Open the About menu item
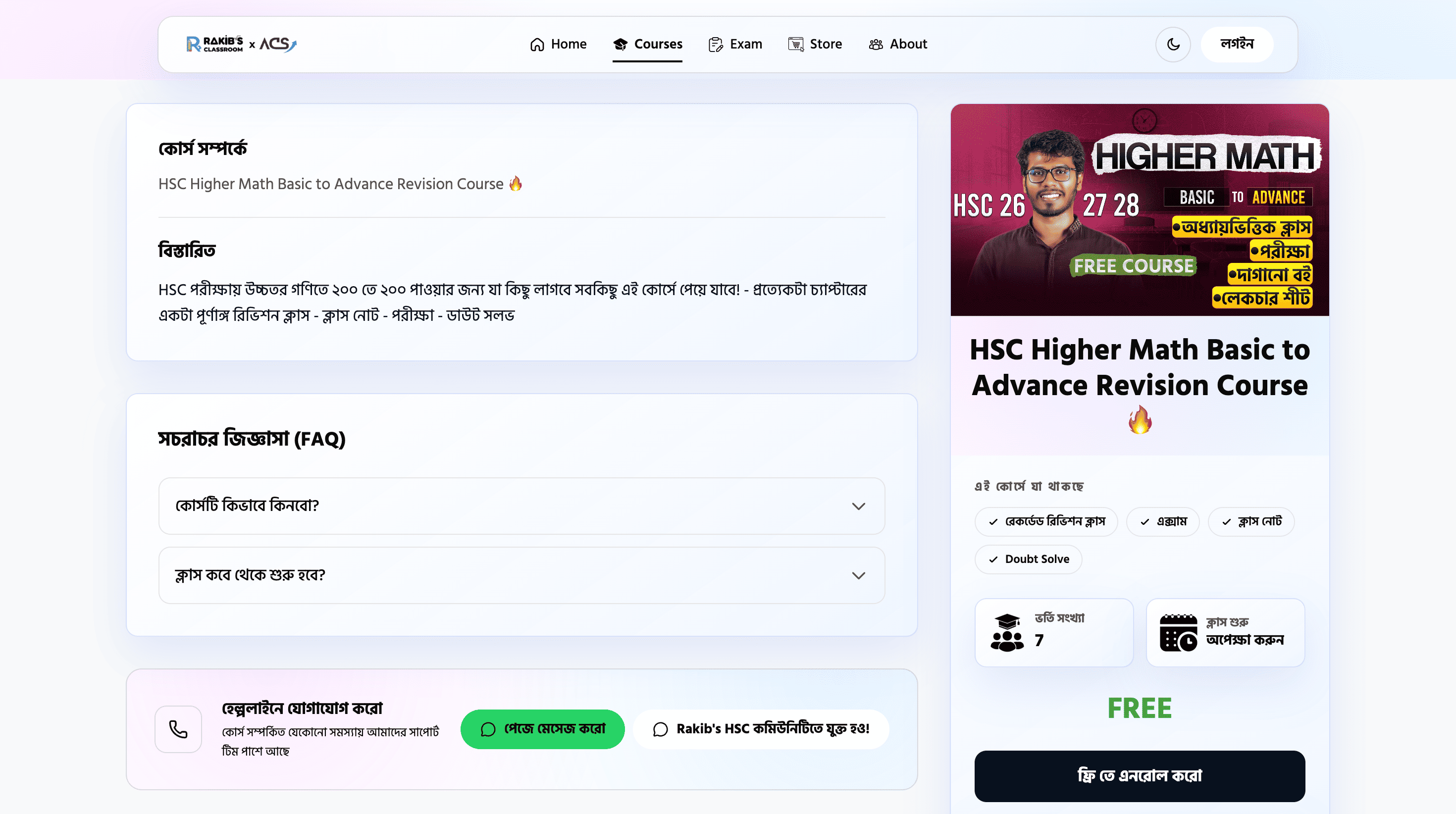The image size is (1456, 814). click(898, 44)
